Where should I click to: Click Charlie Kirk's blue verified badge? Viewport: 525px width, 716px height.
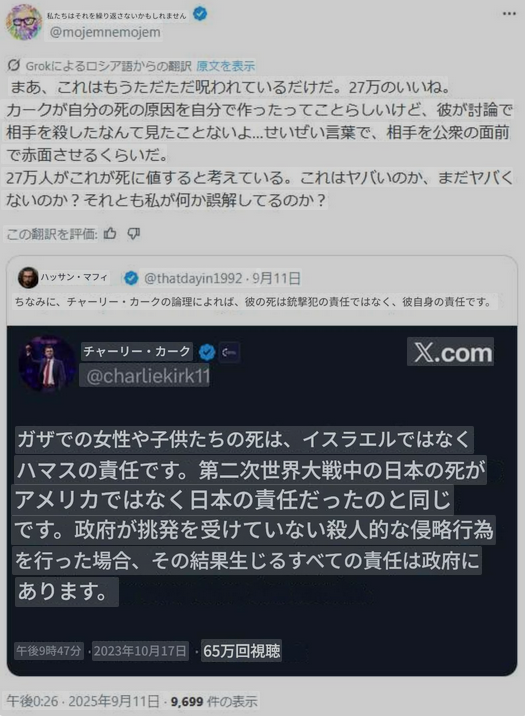point(207,352)
